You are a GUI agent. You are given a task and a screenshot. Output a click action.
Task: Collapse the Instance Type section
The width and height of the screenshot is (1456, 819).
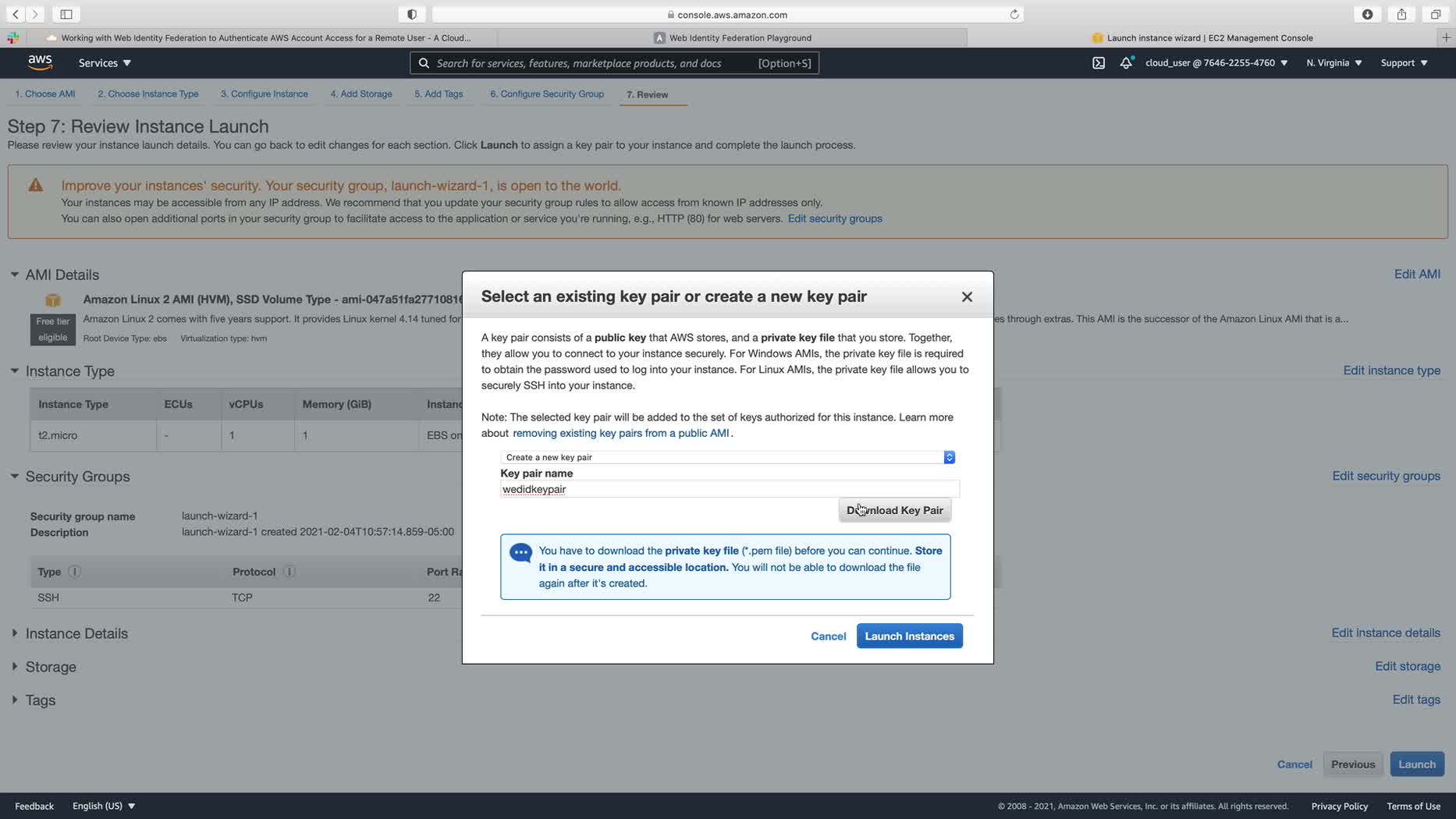click(x=15, y=371)
